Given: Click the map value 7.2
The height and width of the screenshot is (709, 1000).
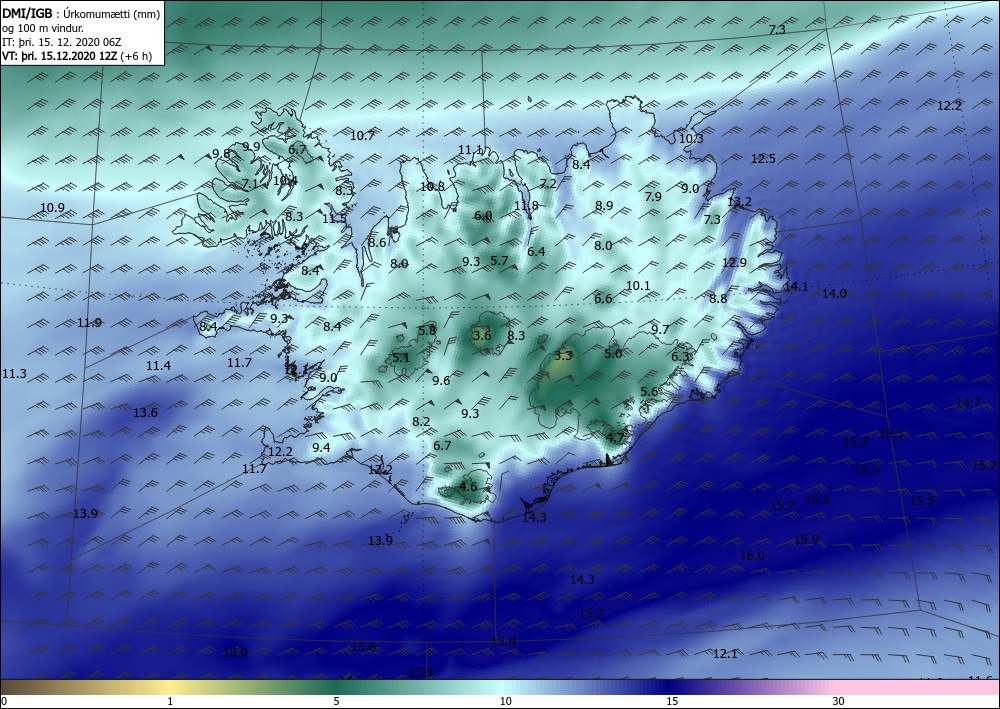Looking at the screenshot, I should (548, 184).
